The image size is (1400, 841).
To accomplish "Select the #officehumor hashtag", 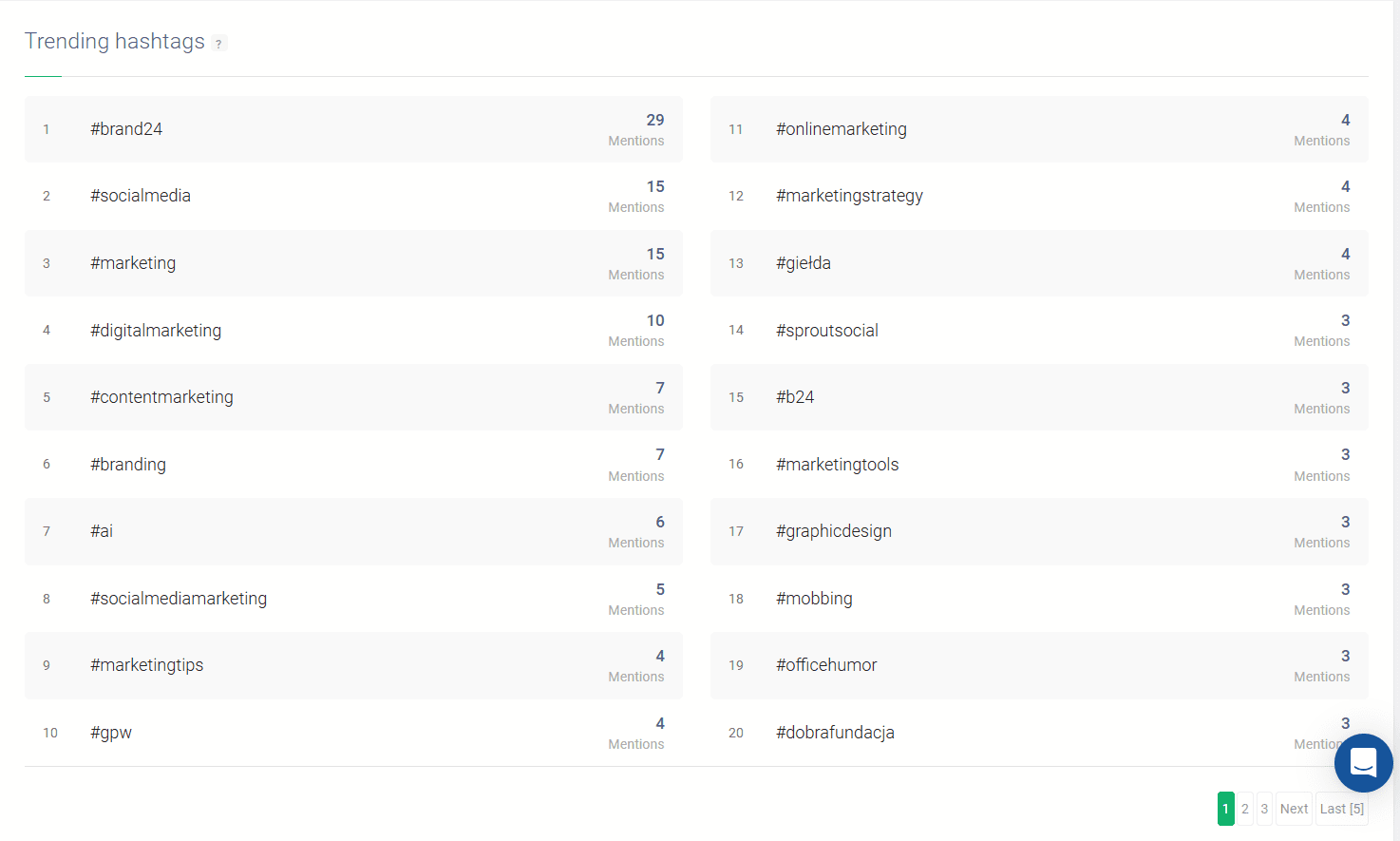I will point(826,665).
